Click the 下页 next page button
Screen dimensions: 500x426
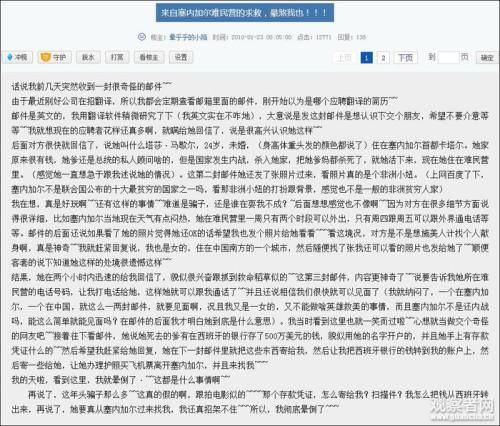click(x=406, y=58)
